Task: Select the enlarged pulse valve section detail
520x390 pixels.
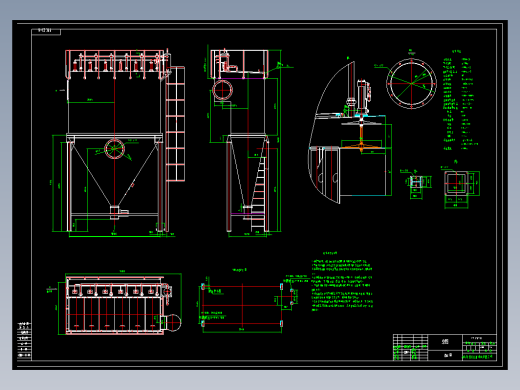Action: click(x=350, y=132)
